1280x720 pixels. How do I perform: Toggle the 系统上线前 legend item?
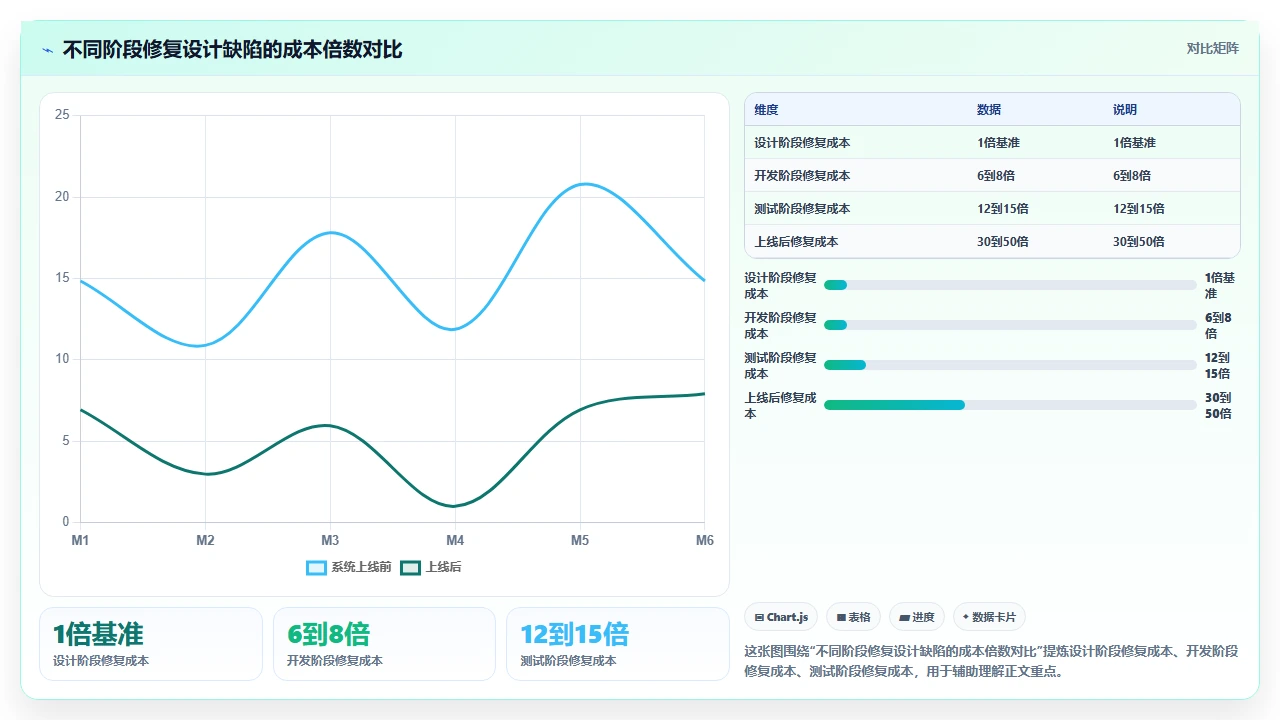349,567
